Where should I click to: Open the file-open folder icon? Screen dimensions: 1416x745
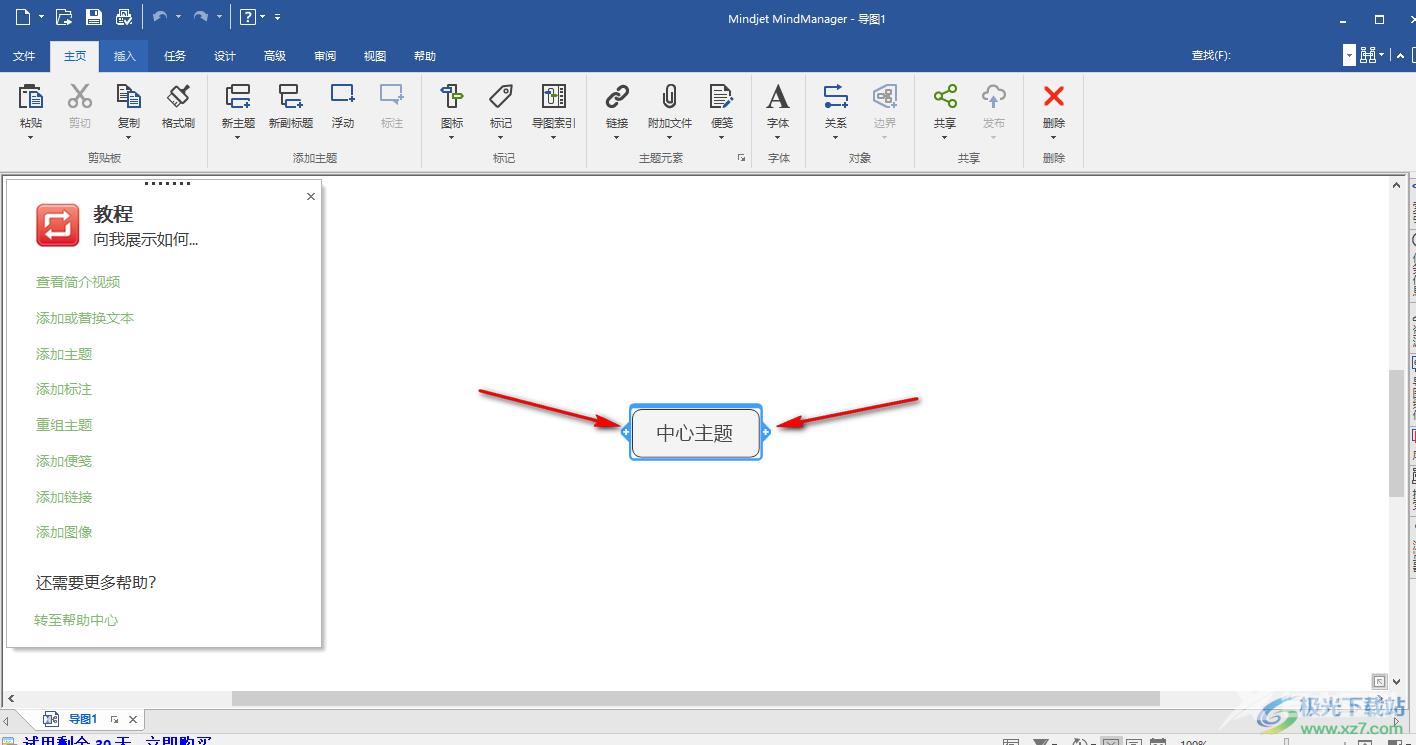click(x=64, y=16)
